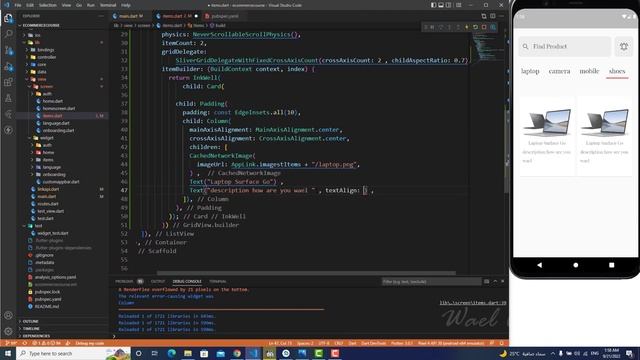Switch to Terminal panel tab
Viewport: 640px width, 360px height.
tap(218, 282)
